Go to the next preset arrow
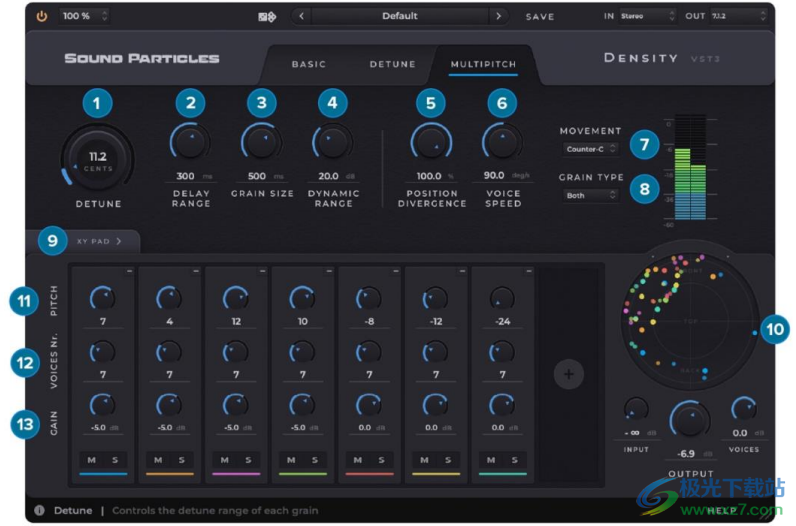Image resolution: width=796 pixels, height=526 pixels. tap(497, 16)
